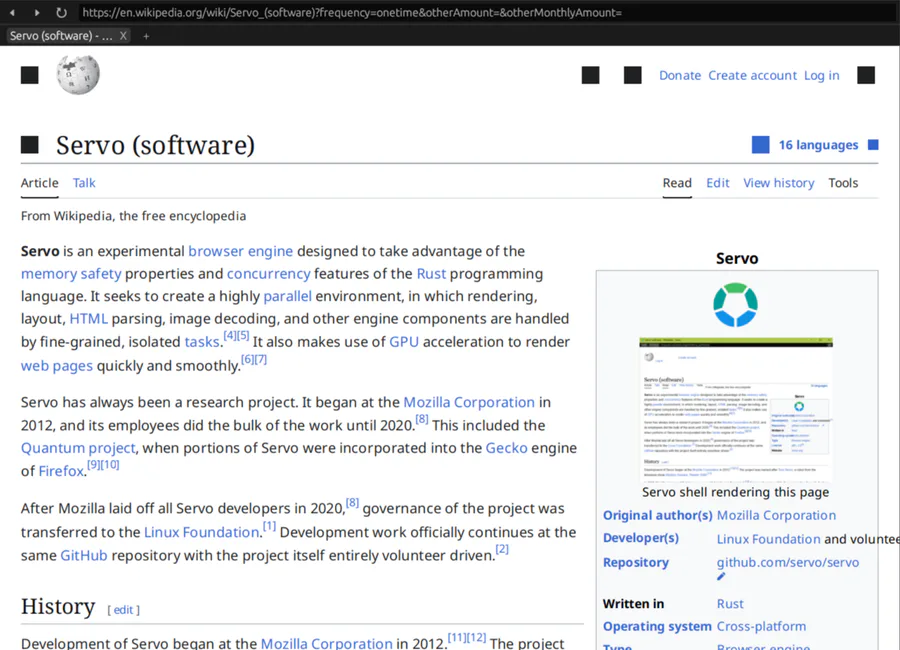
Task: Open the View history tab
Action: [779, 183]
